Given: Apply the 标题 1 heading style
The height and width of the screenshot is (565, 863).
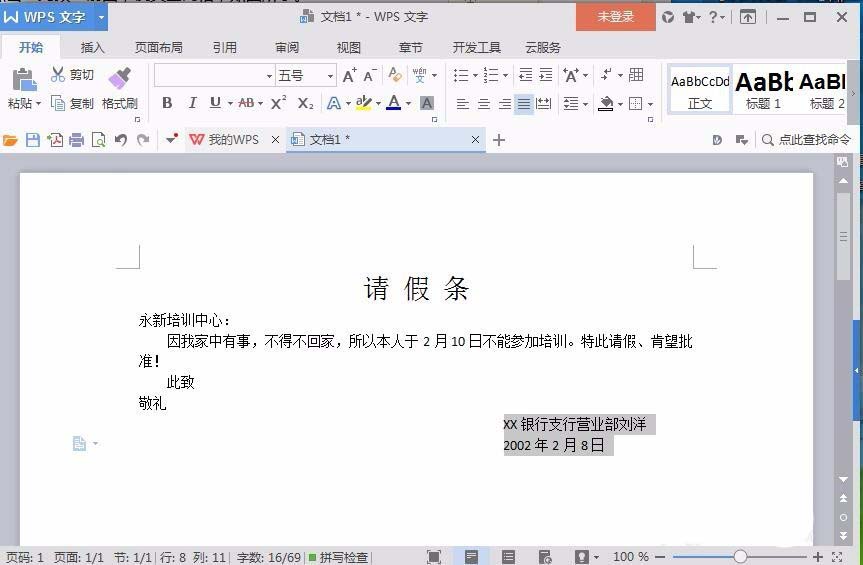Looking at the screenshot, I should [763, 90].
